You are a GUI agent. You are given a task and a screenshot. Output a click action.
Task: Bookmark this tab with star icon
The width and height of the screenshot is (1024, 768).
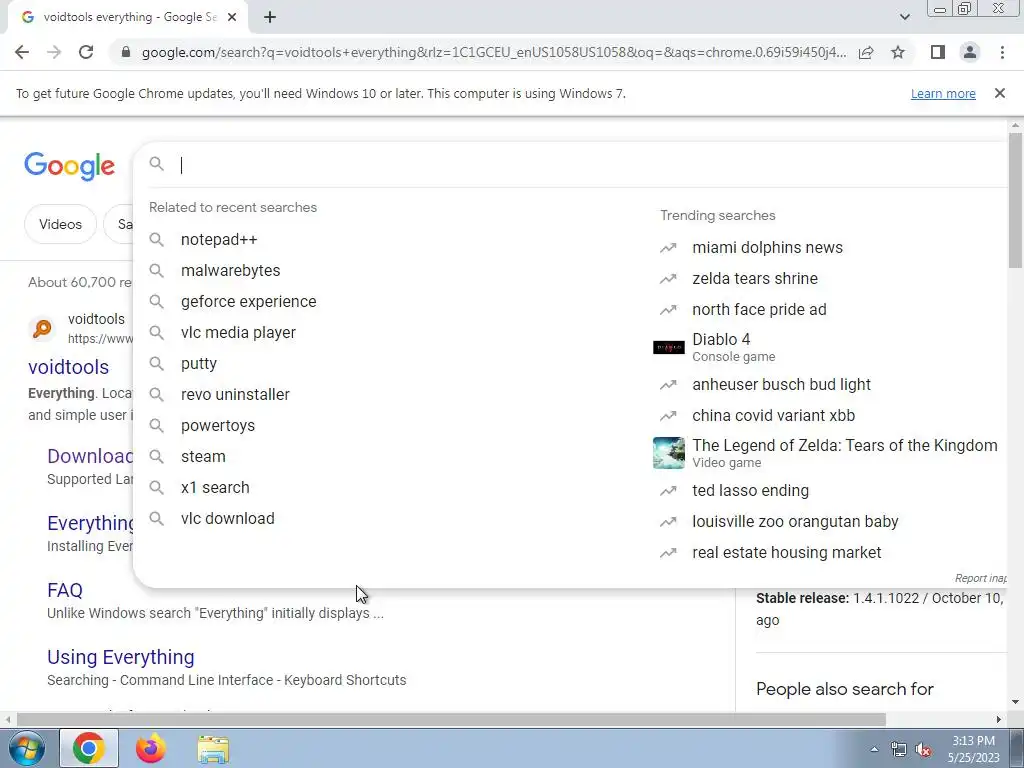(x=898, y=52)
